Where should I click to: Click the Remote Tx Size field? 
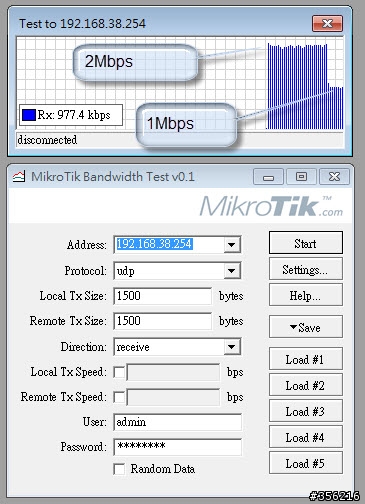click(x=163, y=321)
